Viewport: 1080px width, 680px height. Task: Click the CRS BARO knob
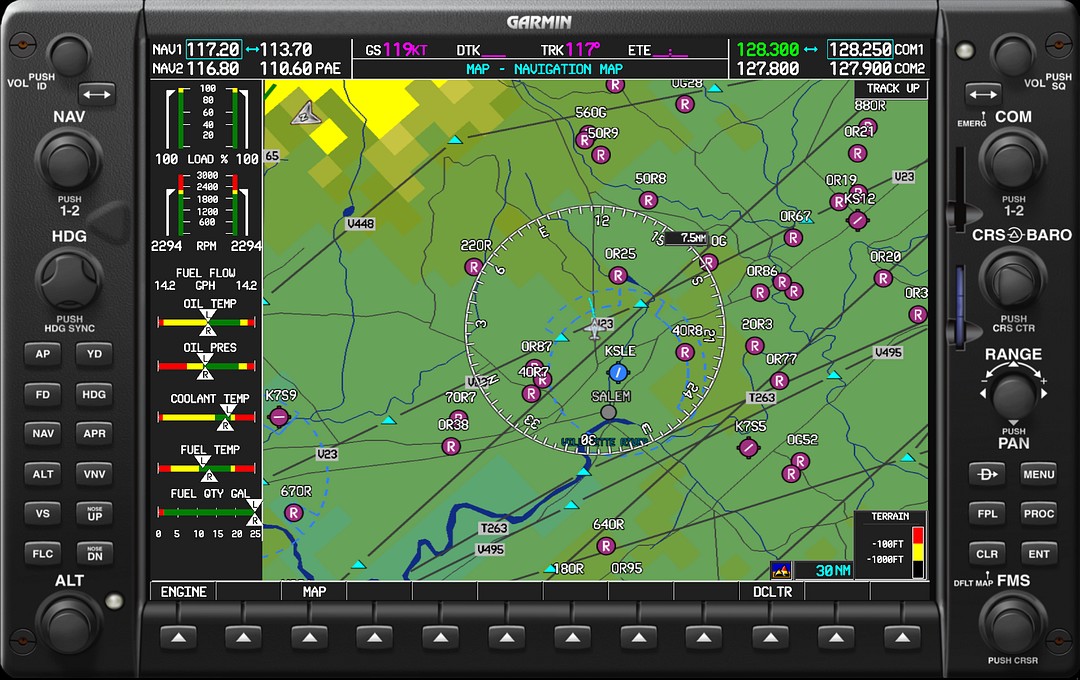[x=1012, y=280]
